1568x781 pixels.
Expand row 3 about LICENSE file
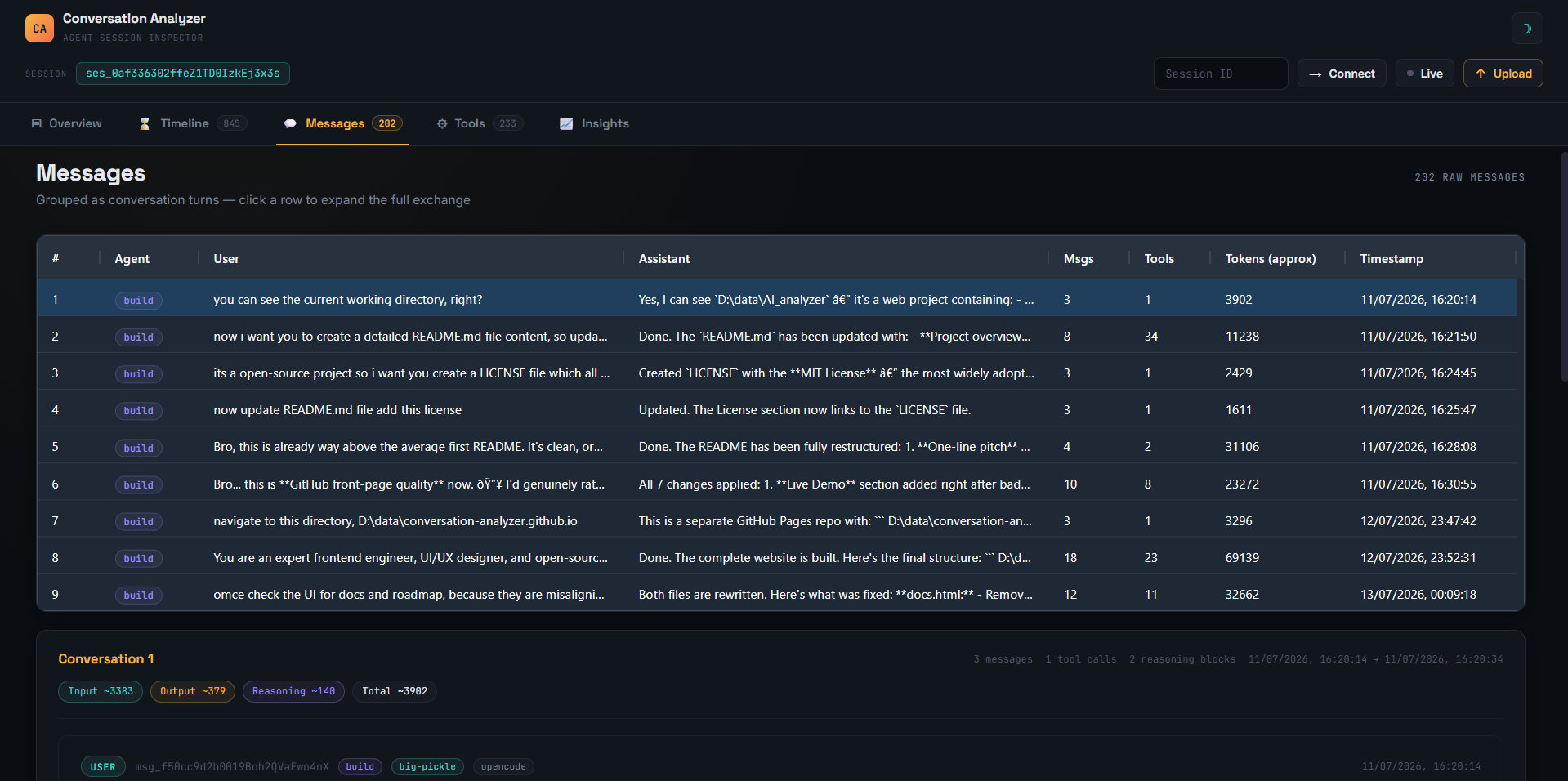click(x=776, y=373)
